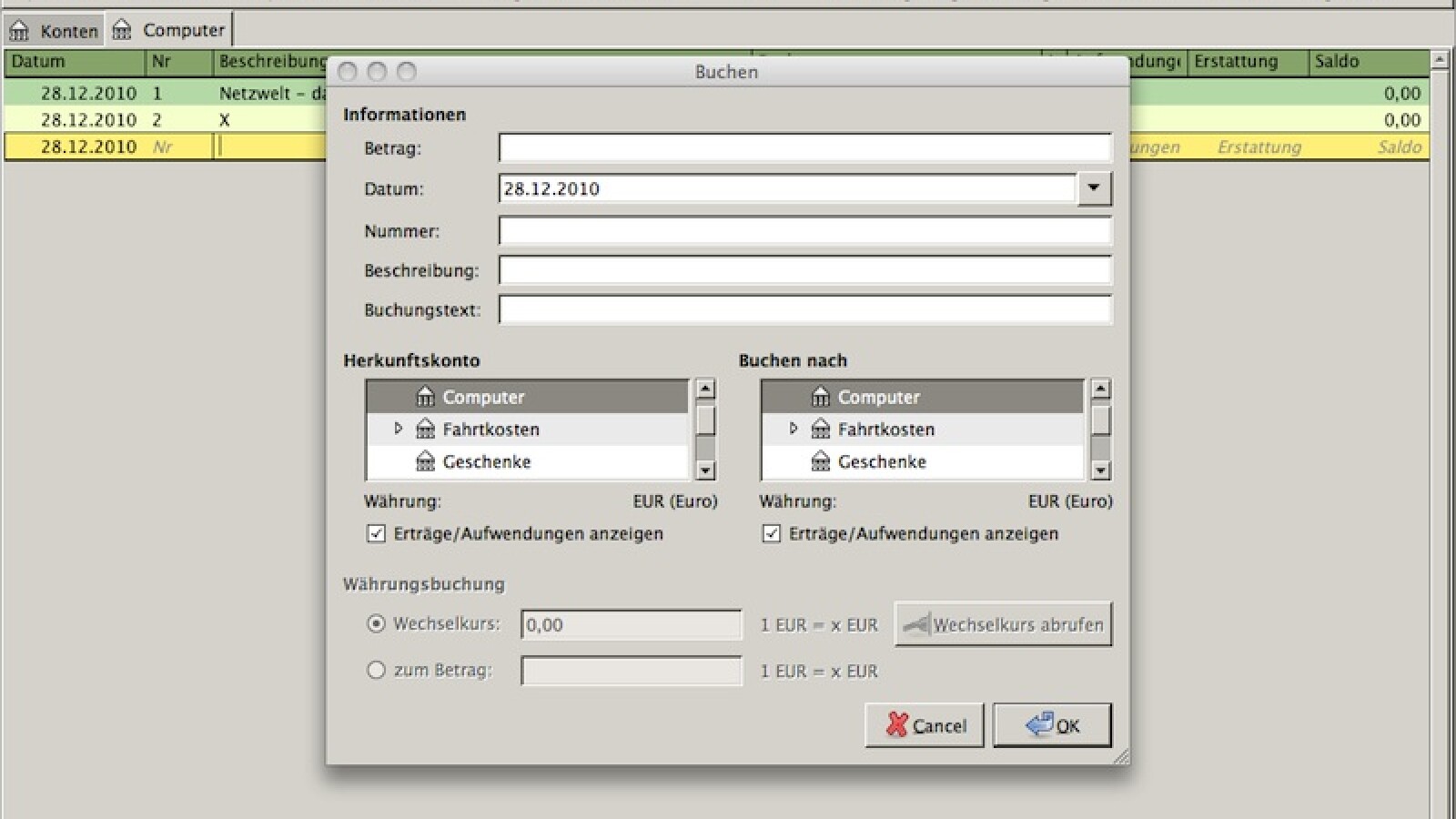Screen dimensions: 1456x819
Task: Uncheck Erträge/Aufwendungen anzeigen under Herkunftskonto
Action: [x=376, y=533]
